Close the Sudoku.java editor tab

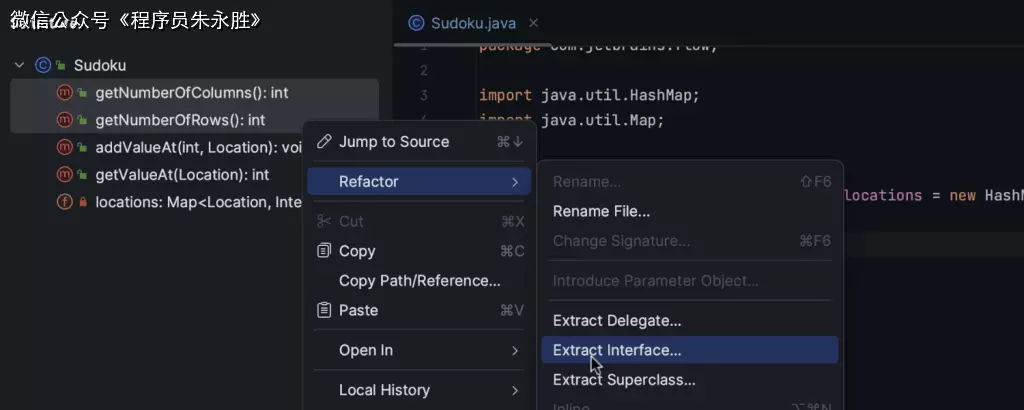pos(535,23)
